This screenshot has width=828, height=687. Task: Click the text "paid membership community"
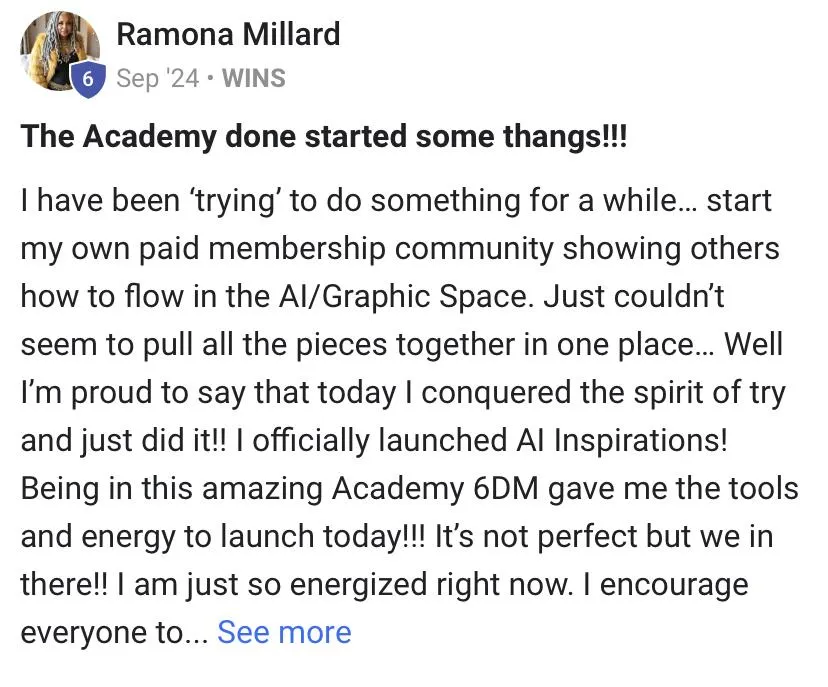[346, 249]
